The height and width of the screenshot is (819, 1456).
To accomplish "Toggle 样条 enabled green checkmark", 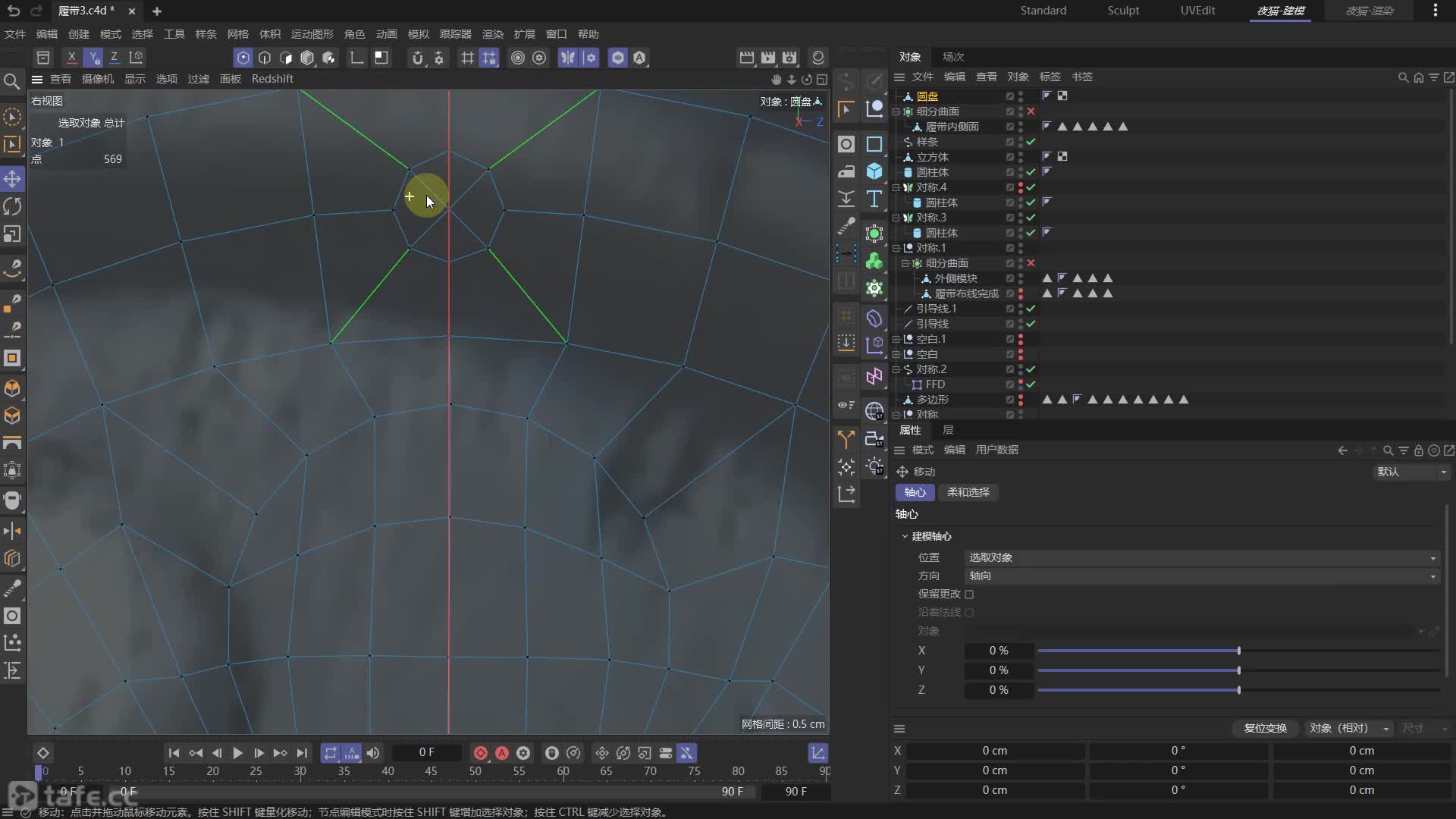I will [1031, 142].
